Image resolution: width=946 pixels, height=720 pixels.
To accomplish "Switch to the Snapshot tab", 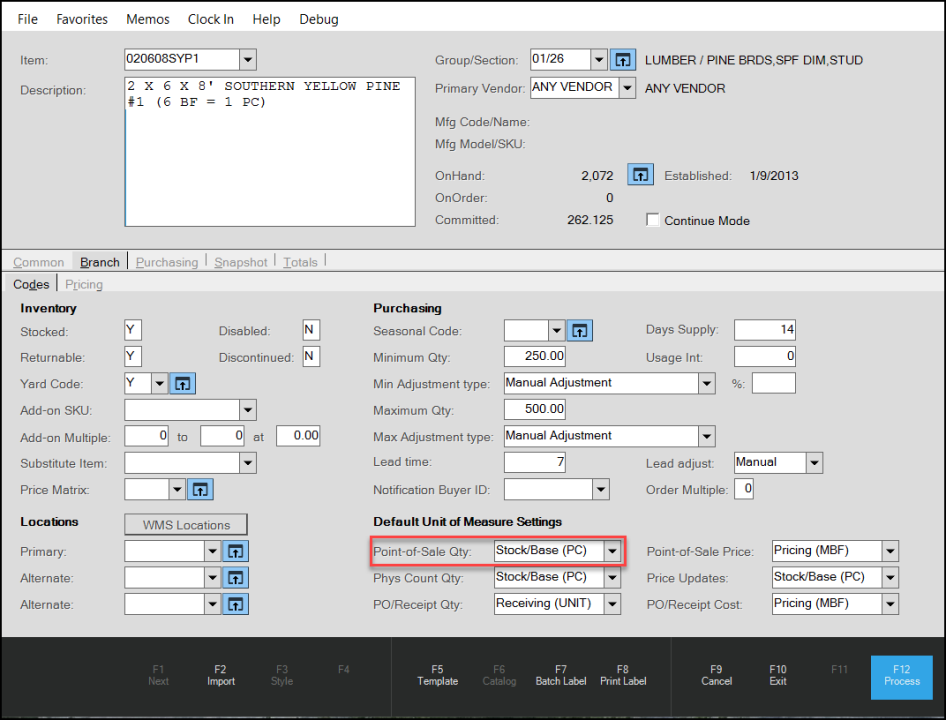I will [x=241, y=263].
